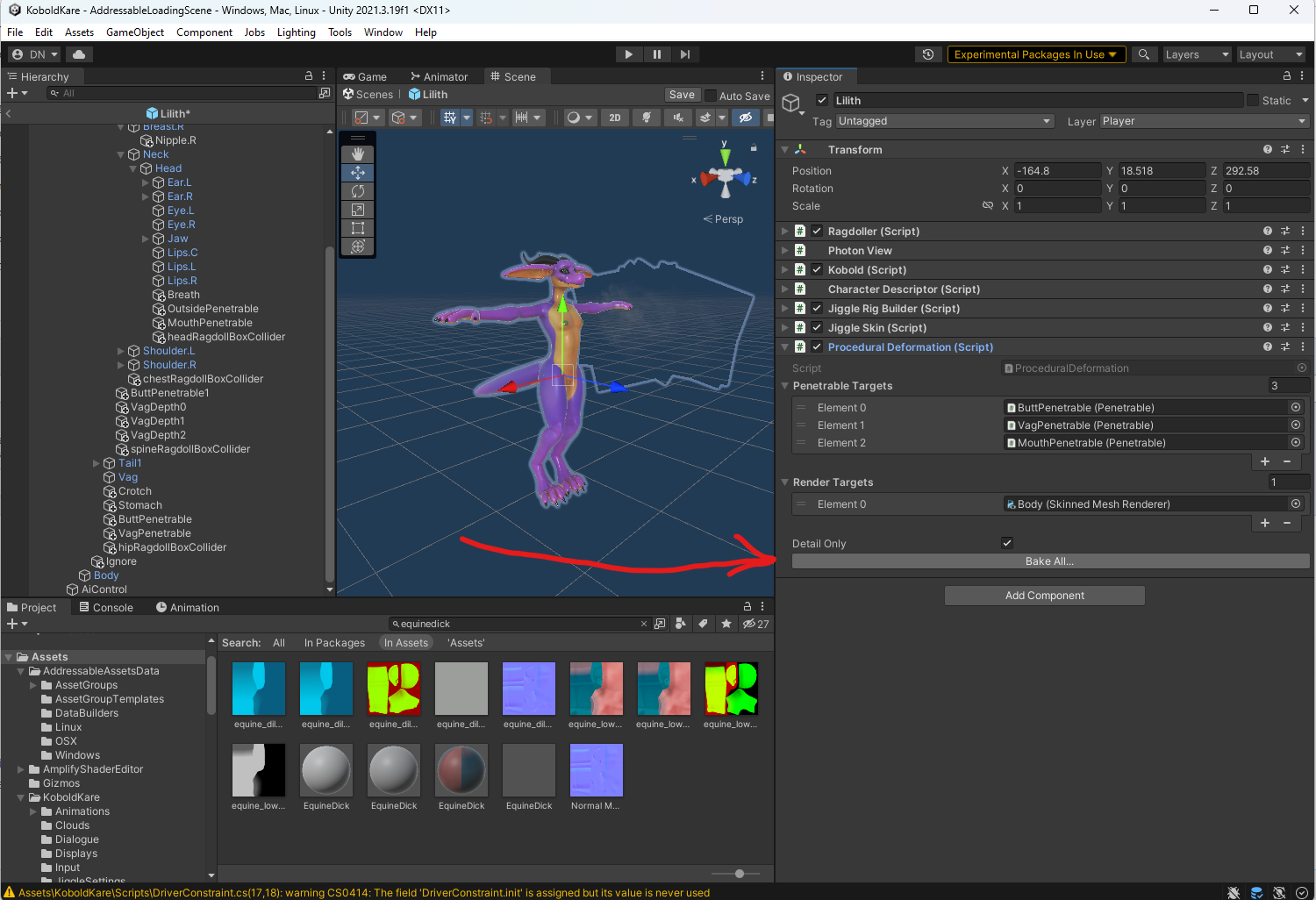Disable the Kobold script checkbox

pos(817,270)
